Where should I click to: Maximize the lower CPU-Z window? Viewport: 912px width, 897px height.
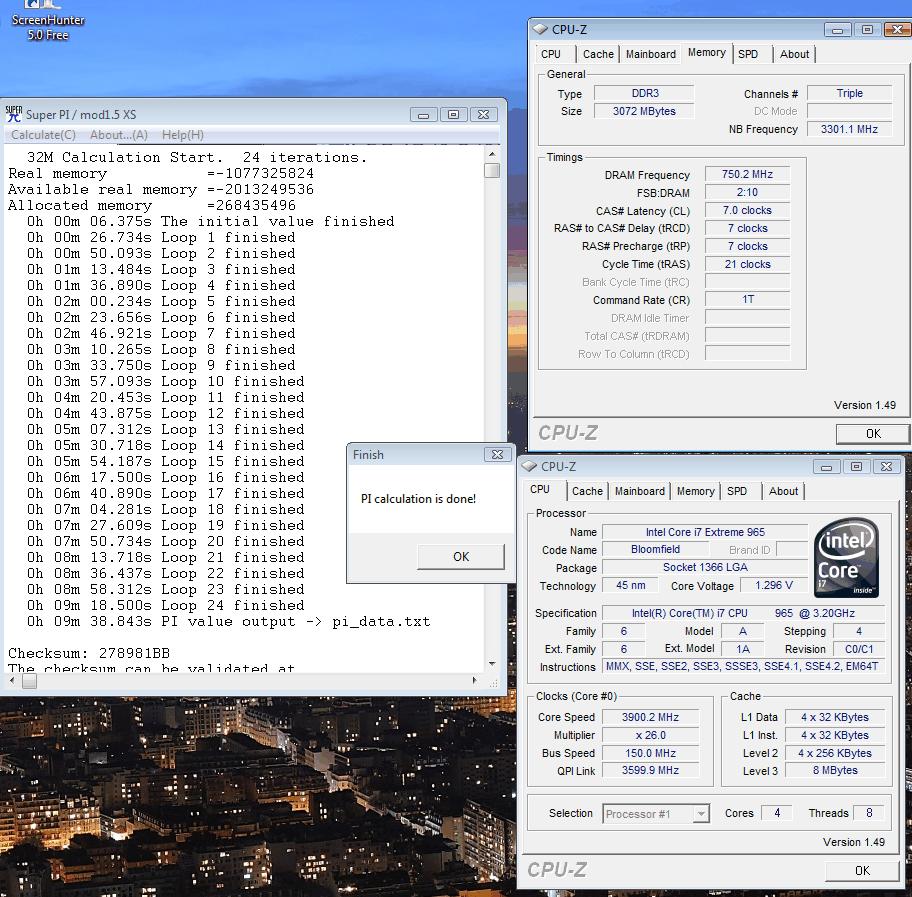[x=856, y=467]
